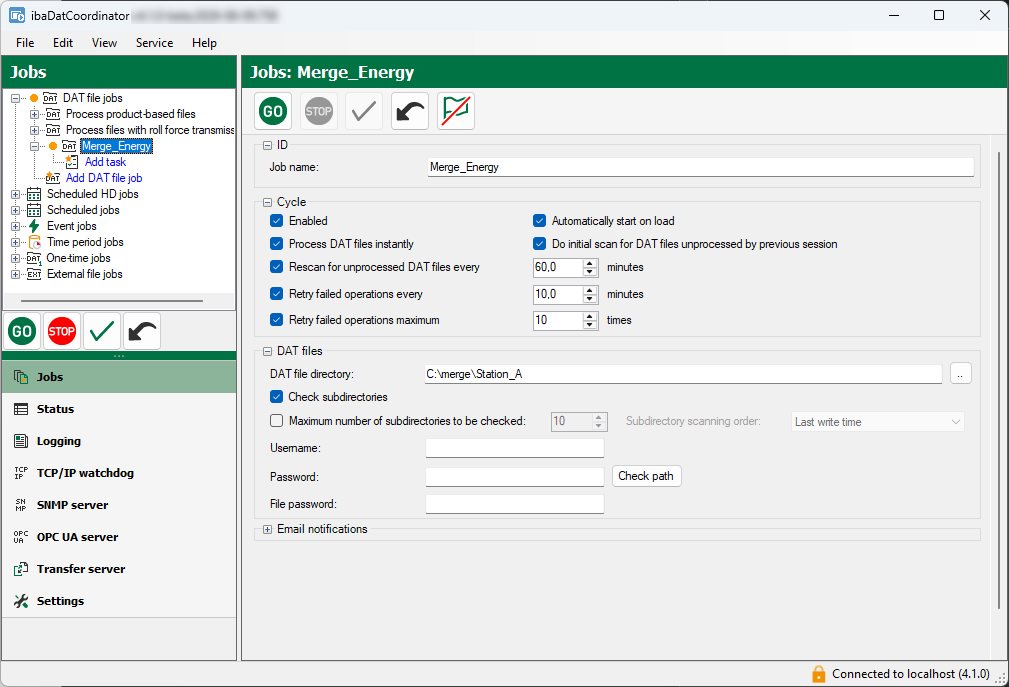
Task: Uncheck Process DAT files instantly
Action: tap(277, 244)
